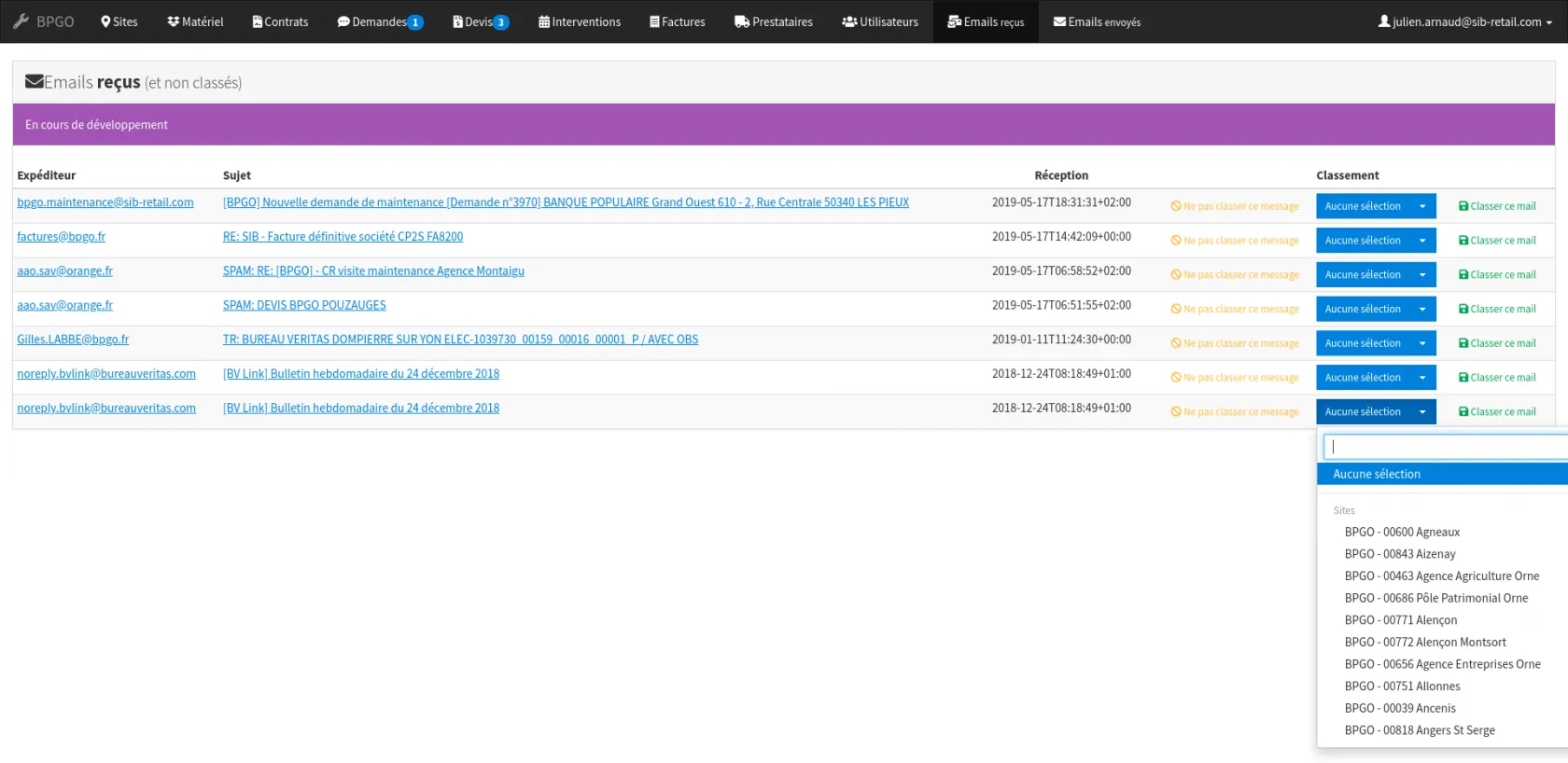1568x763 pixels.
Task: Open the Contrats menu item
Action: (x=280, y=21)
